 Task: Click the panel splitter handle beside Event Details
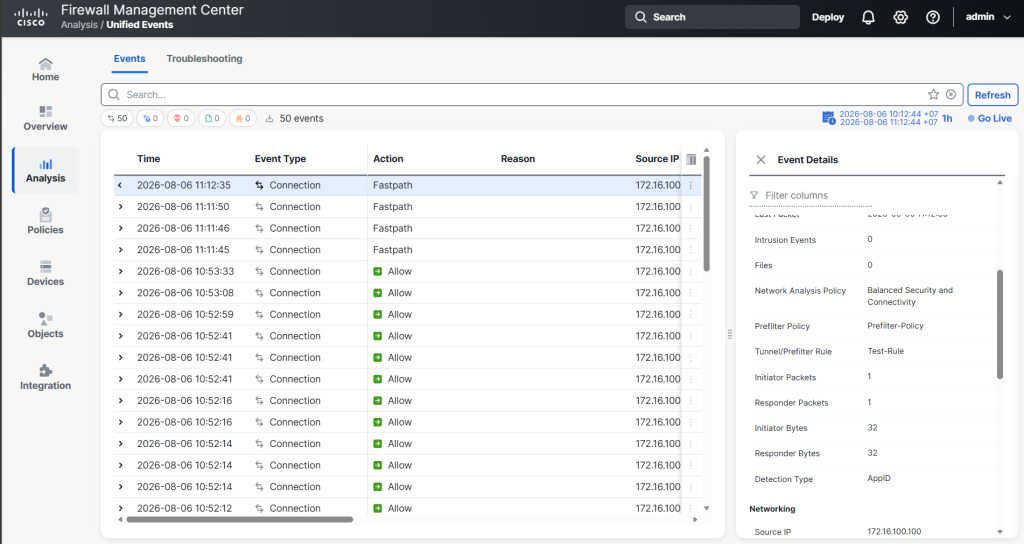[729, 334]
